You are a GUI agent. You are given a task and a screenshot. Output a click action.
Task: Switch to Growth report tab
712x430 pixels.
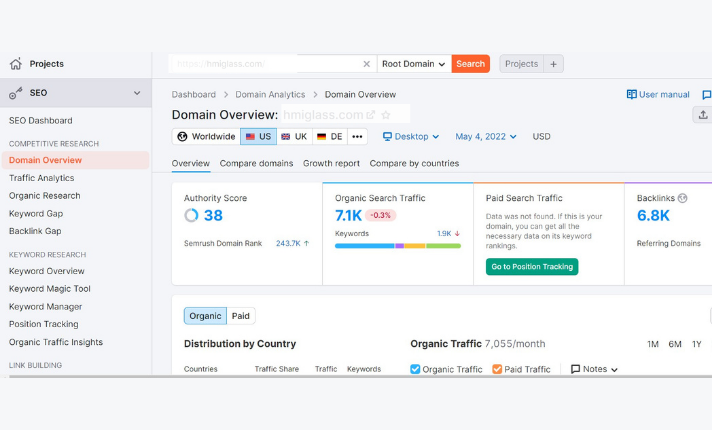(331, 163)
